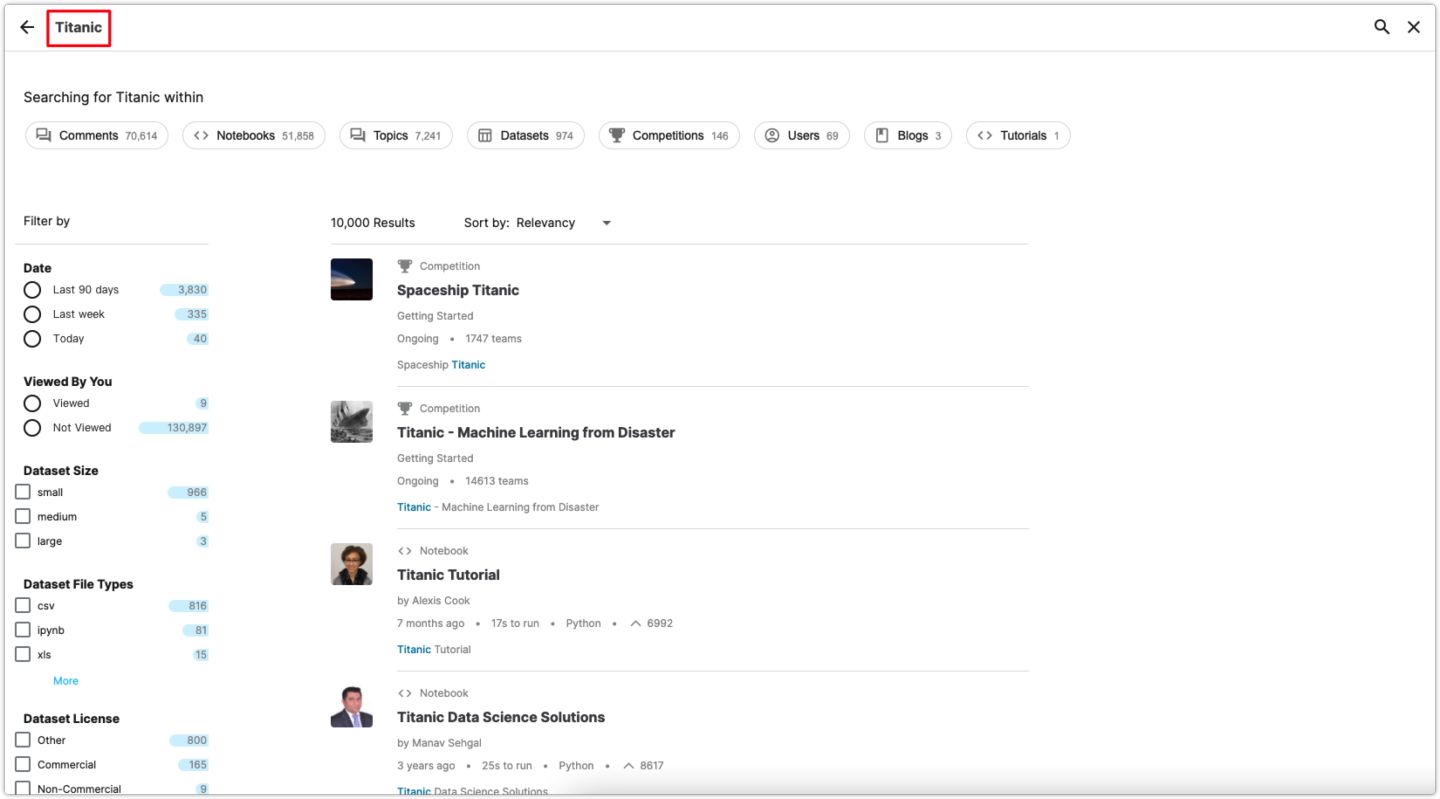Check the ipynb file type box
1440x799 pixels.
[23, 630]
